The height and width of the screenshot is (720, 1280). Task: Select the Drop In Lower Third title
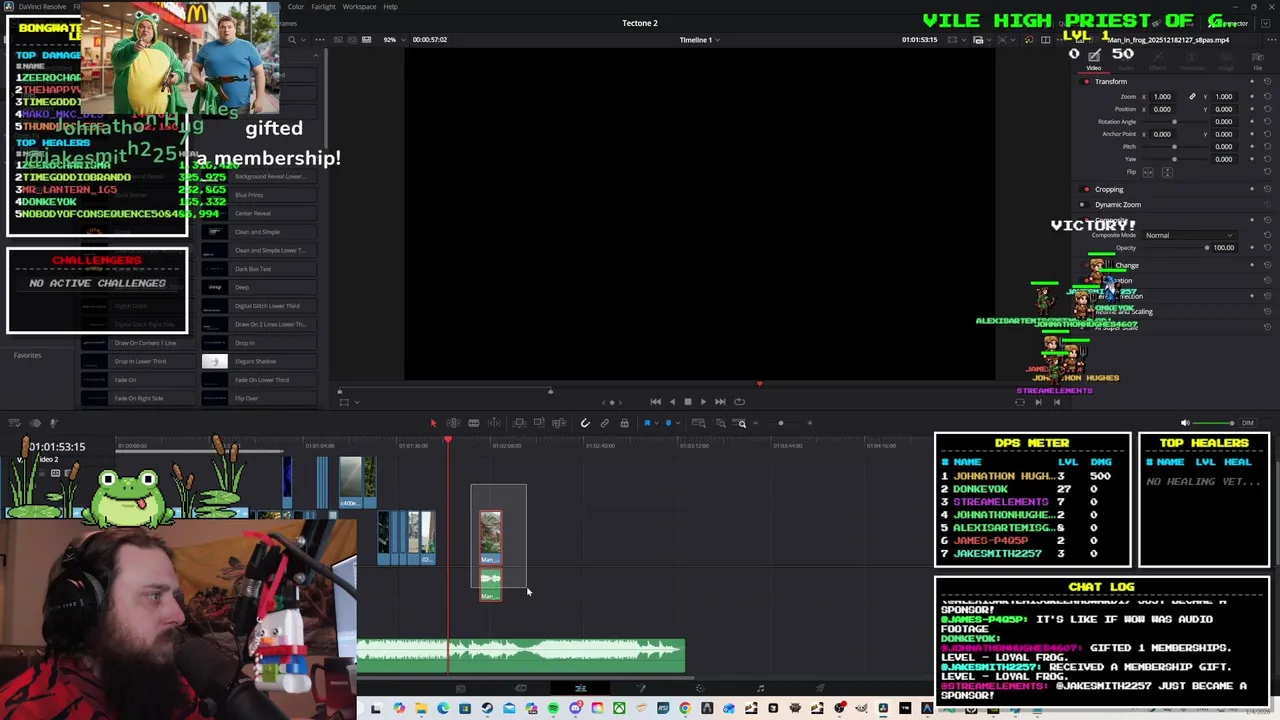138,361
